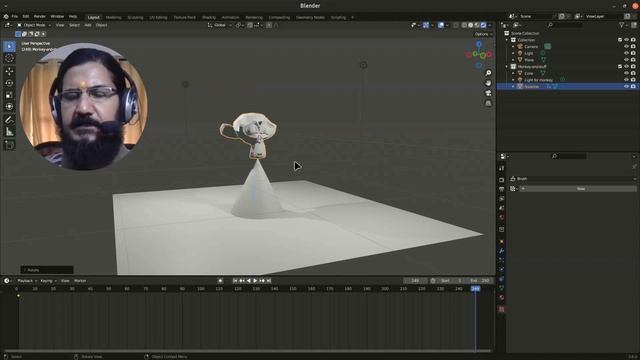640x360 pixels.
Task: Jump to the last frame button
Action: tap(269, 281)
